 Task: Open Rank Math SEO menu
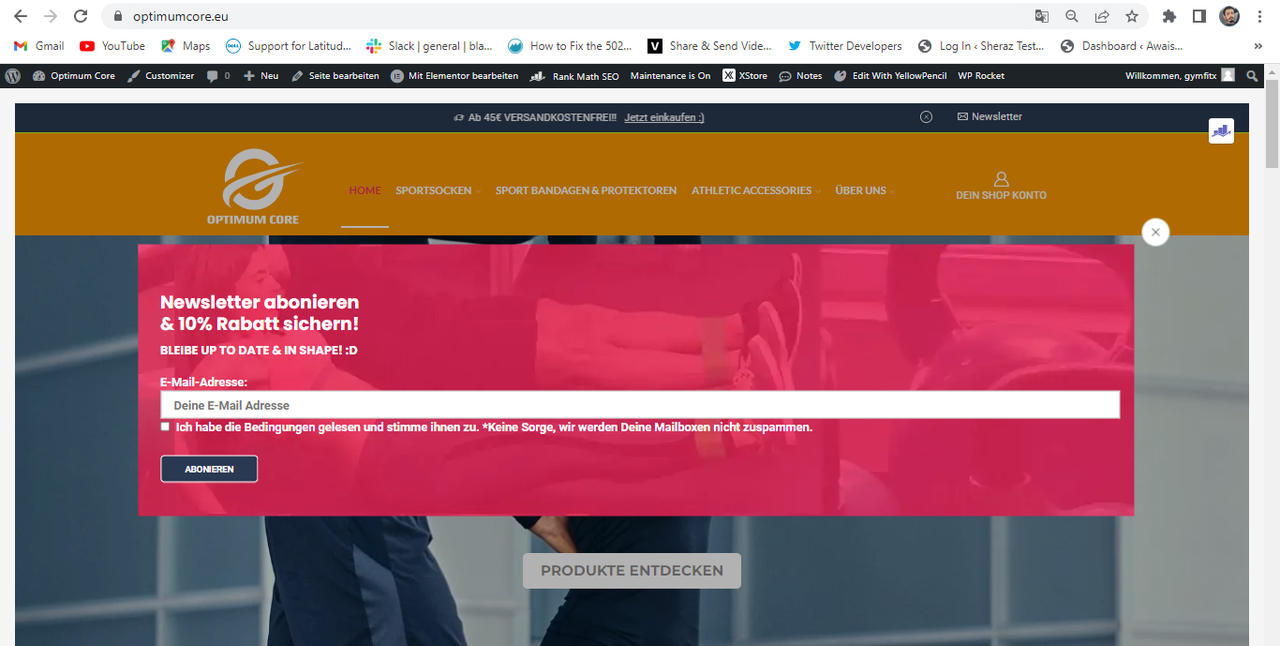pos(575,75)
